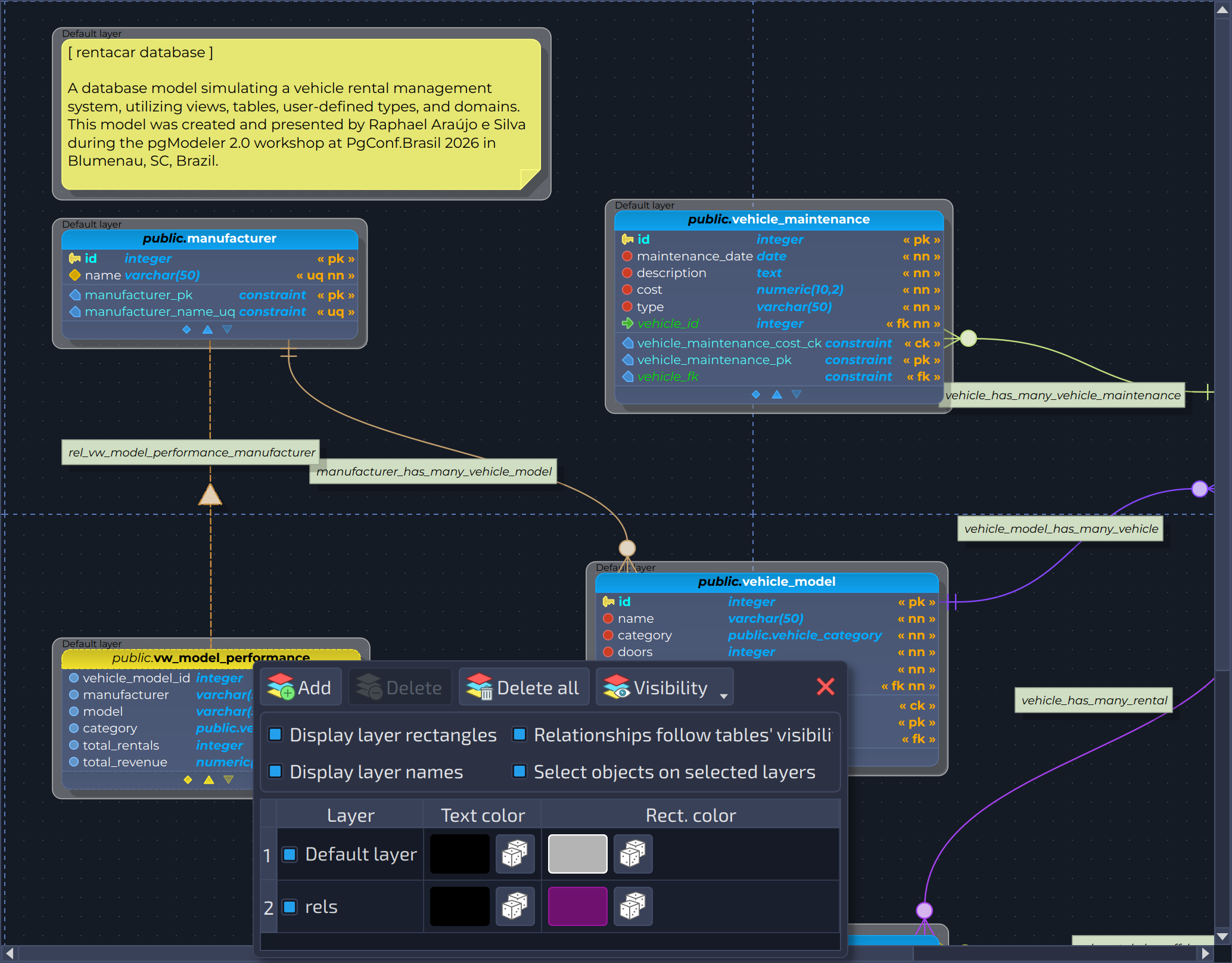This screenshot has height=963, width=1232.
Task: Click down triangle on vehicle_maintenance table footer
Action: [x=797, y=394]
